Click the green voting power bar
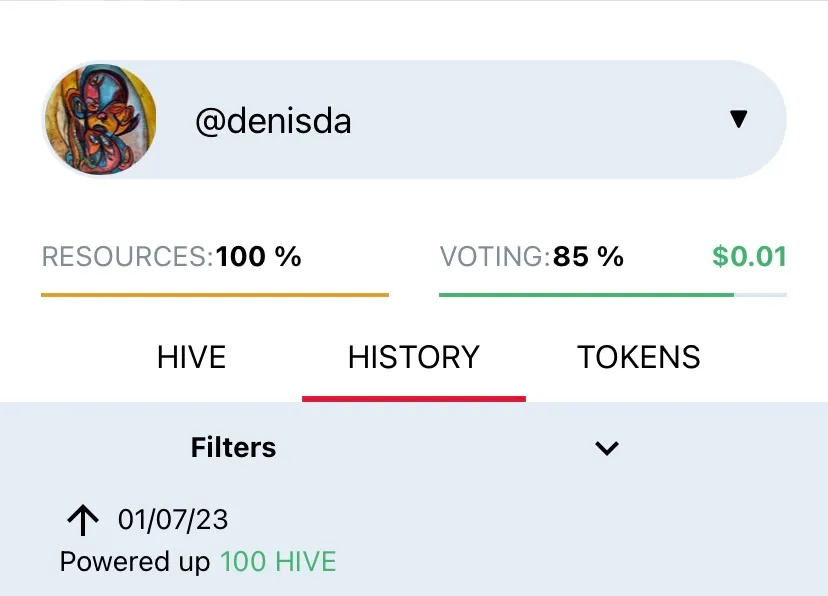 point(586,295)
